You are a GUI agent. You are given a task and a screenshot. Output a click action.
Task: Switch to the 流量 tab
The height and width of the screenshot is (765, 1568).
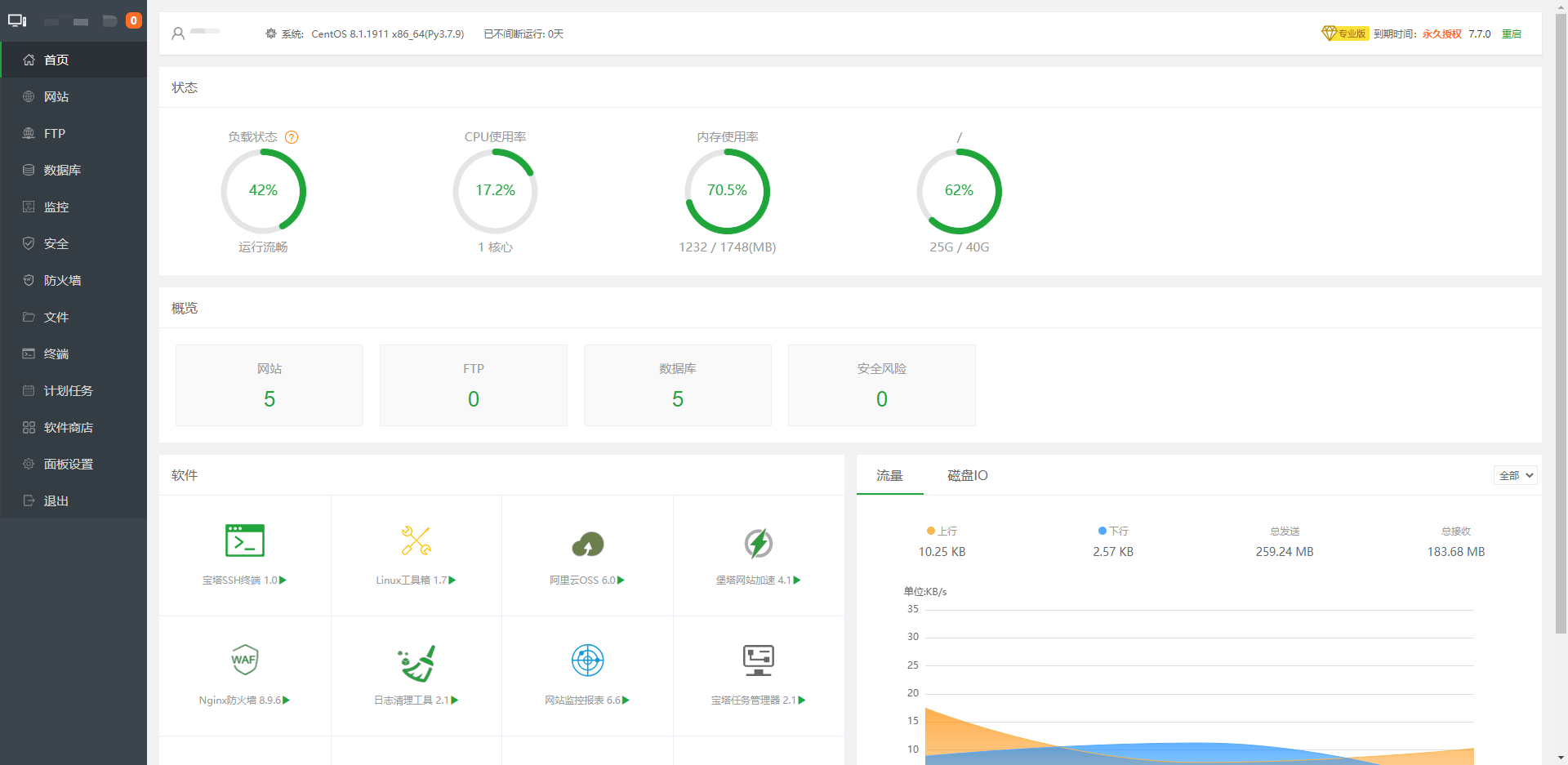889,475
